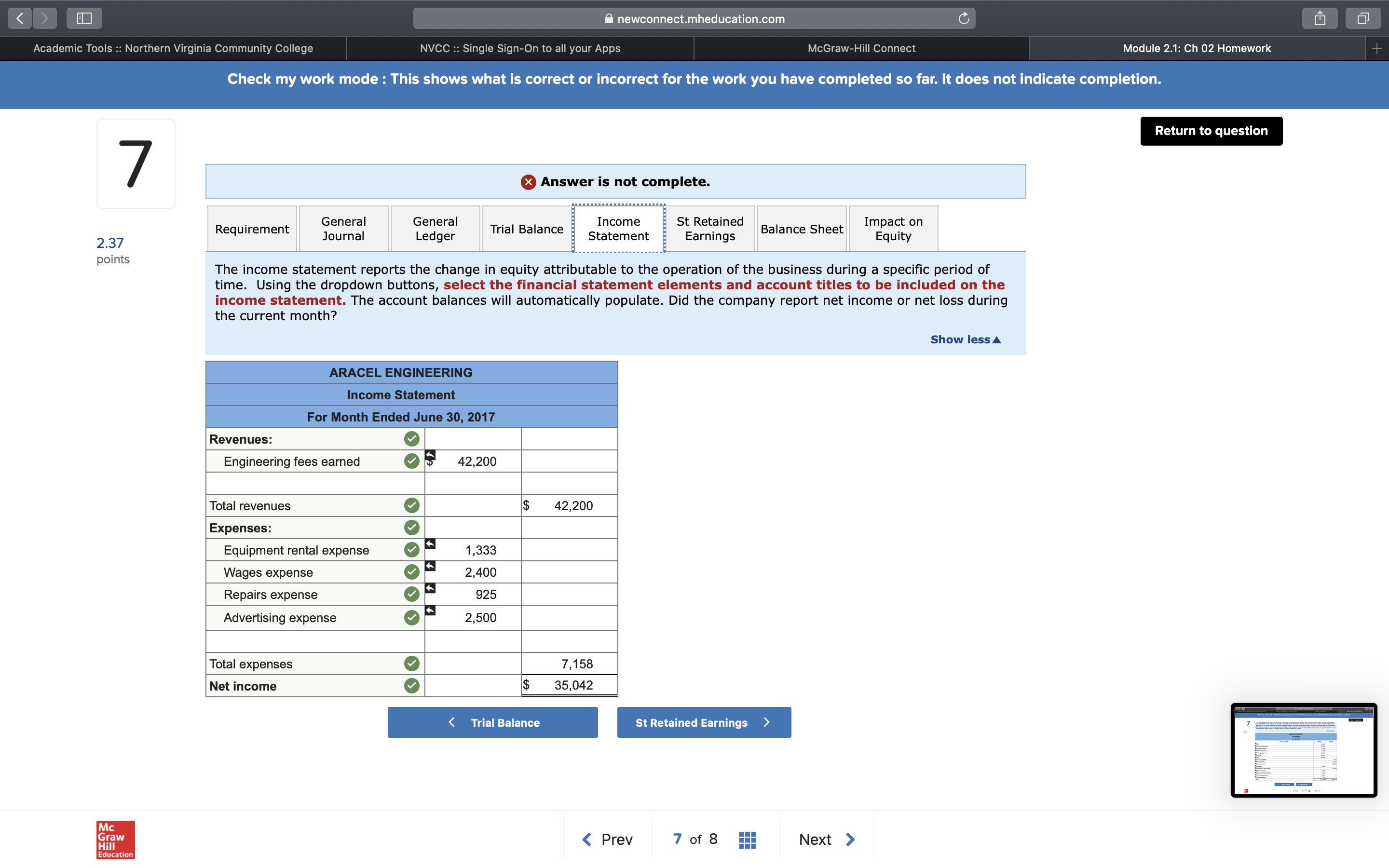Click the Return to question button
The image size is (1389, 868).
(x=1211, y=131)
